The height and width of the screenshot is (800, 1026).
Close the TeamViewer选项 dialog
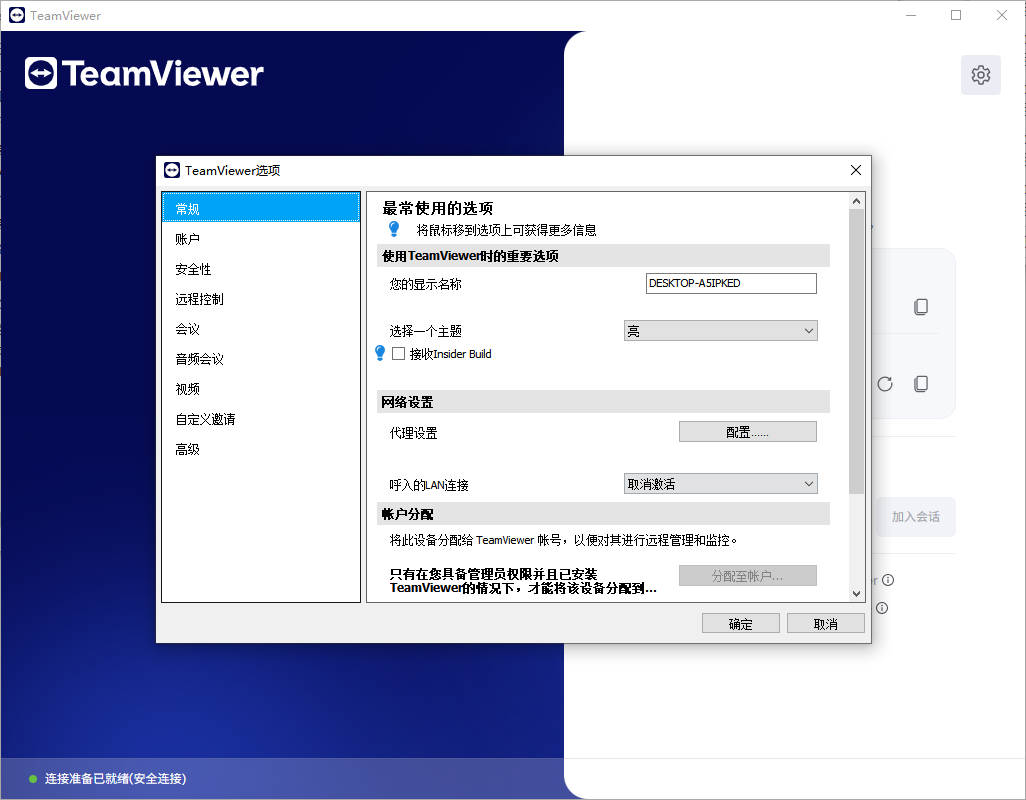click(x=855, y=170)
